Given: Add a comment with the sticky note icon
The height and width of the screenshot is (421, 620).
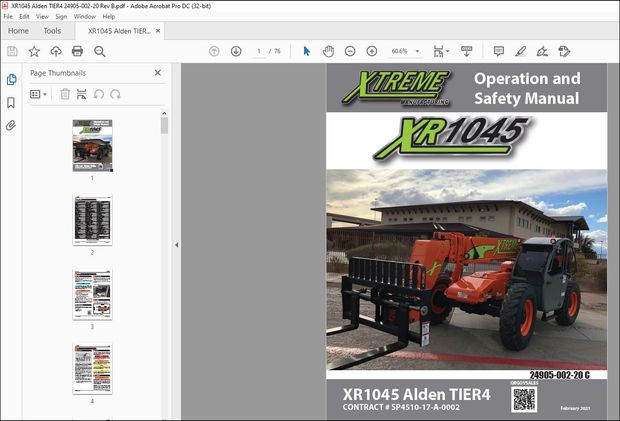Looking at the screenshot, I should [498, 51].
